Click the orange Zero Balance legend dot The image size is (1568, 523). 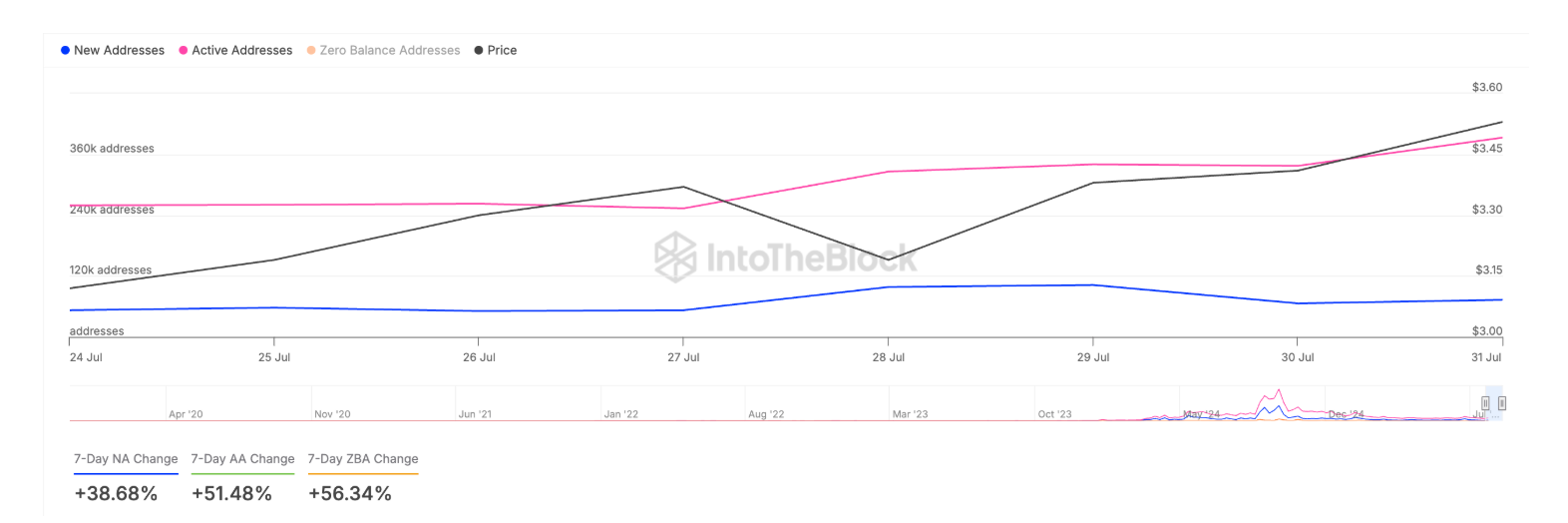point(311,50)
